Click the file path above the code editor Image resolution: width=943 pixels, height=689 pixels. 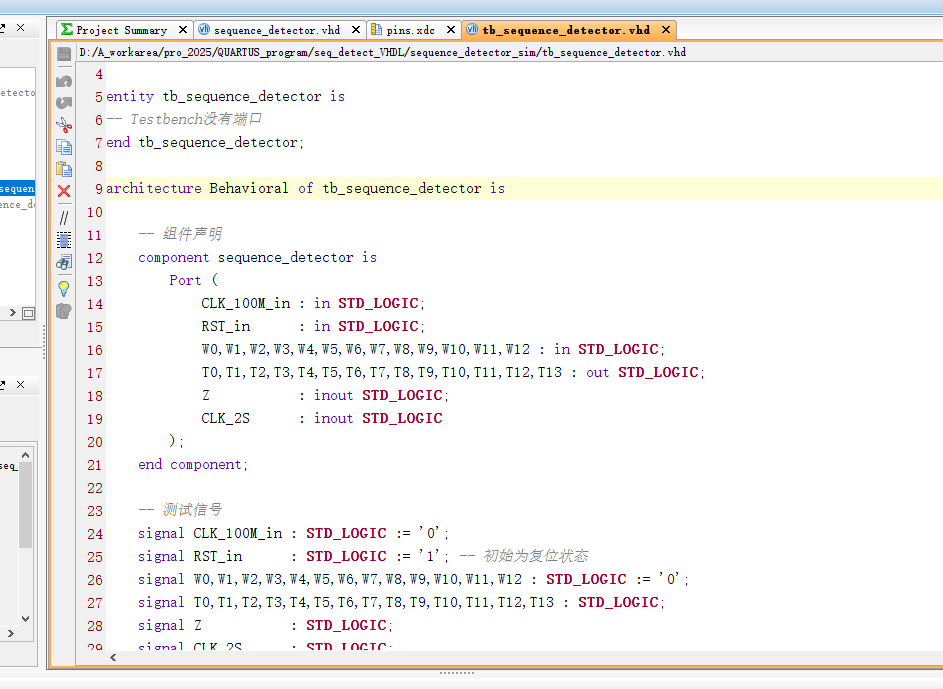click(382, 52)
